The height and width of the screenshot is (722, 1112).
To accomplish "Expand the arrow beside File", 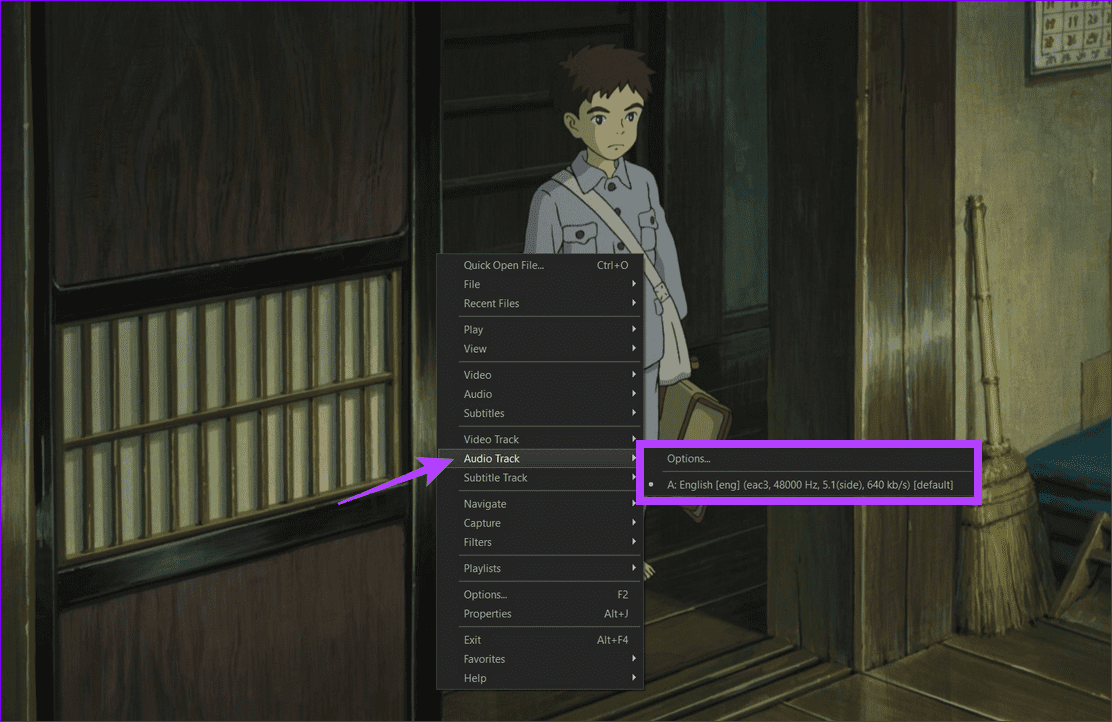I will pyautogui.click(x=634, y=284).
